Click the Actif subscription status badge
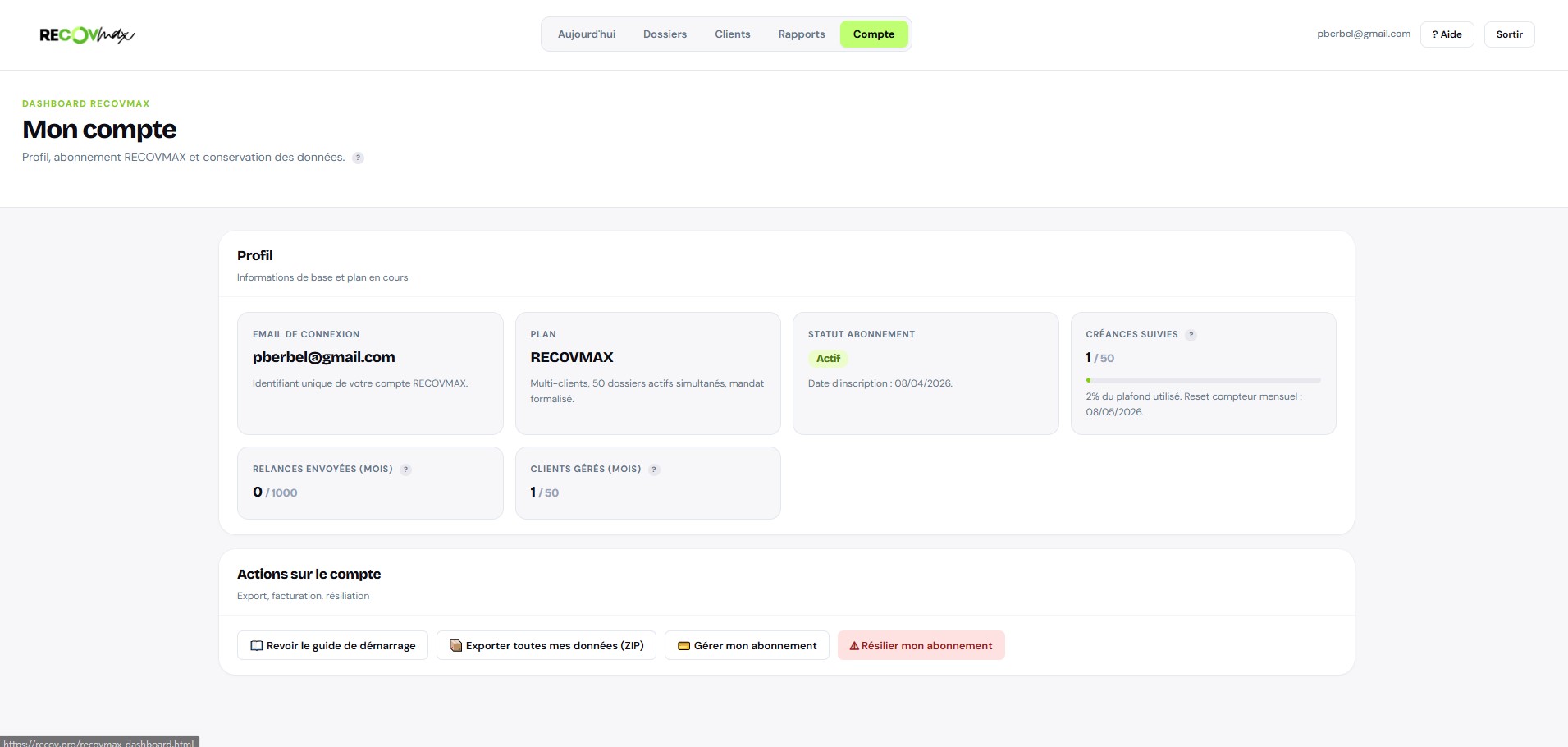Image resolution: width=1568 pixels, height=747 pixels. coord(828,359)
